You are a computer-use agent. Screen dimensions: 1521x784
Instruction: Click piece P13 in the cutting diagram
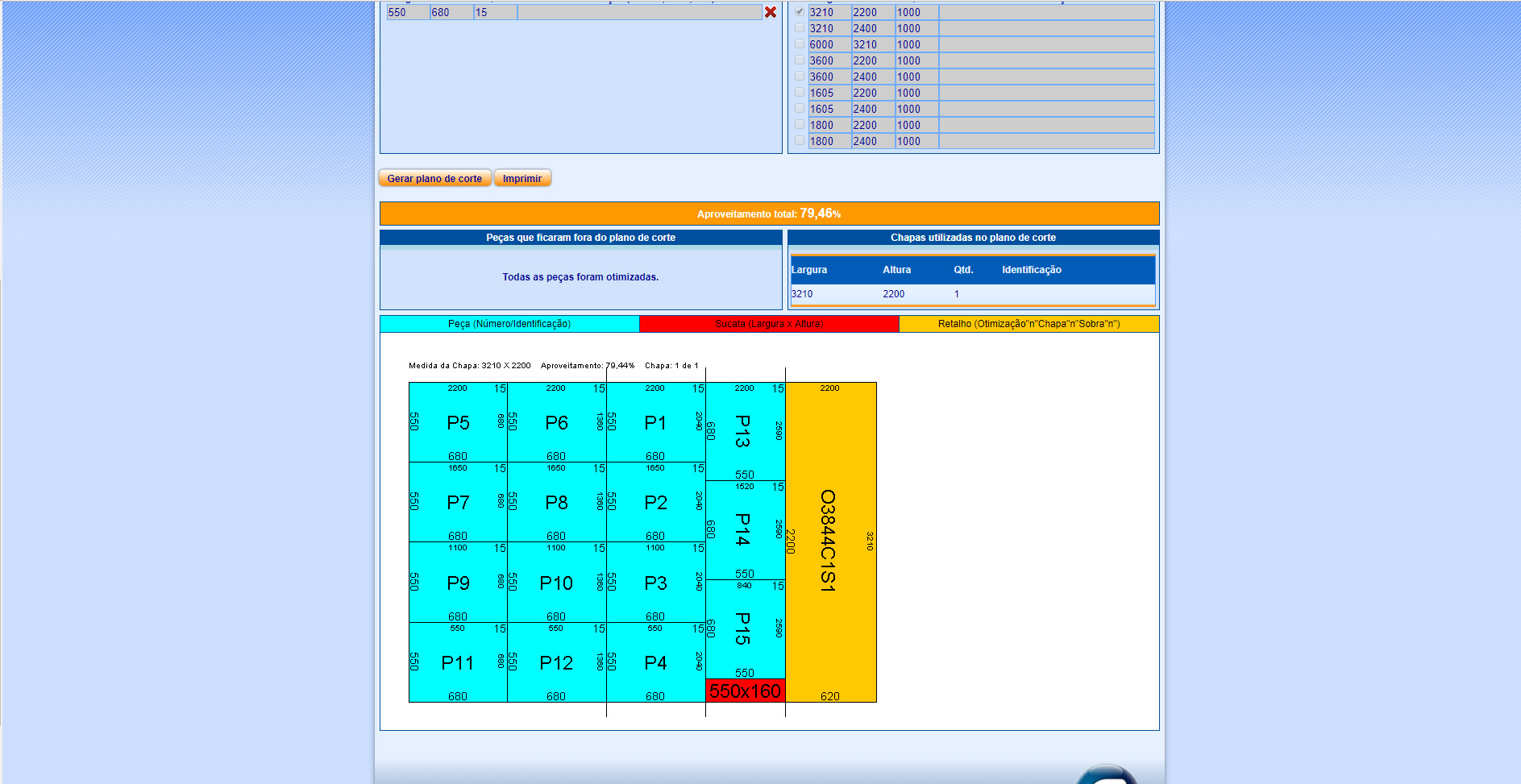743,431
